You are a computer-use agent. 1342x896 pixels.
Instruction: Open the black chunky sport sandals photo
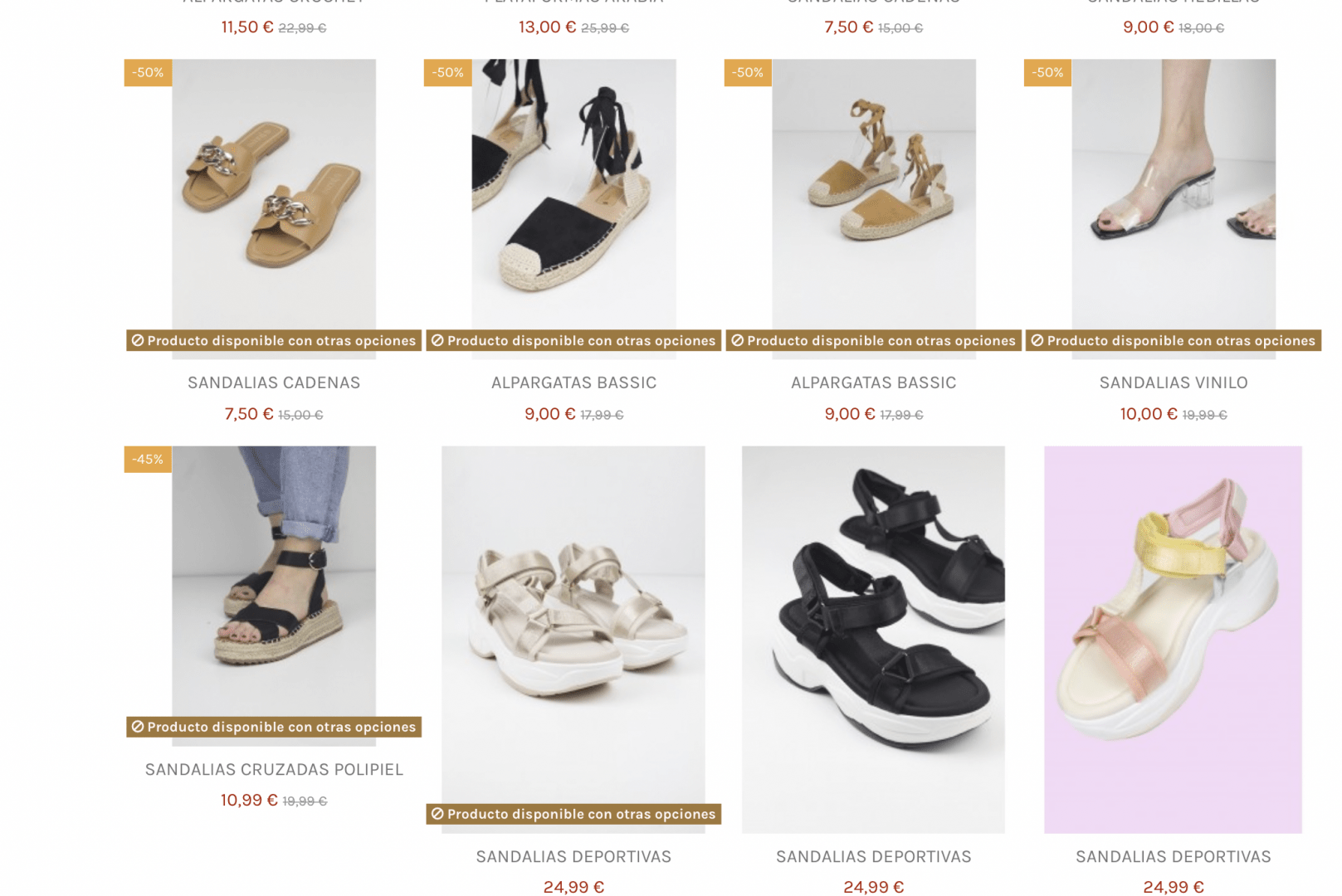873,639
